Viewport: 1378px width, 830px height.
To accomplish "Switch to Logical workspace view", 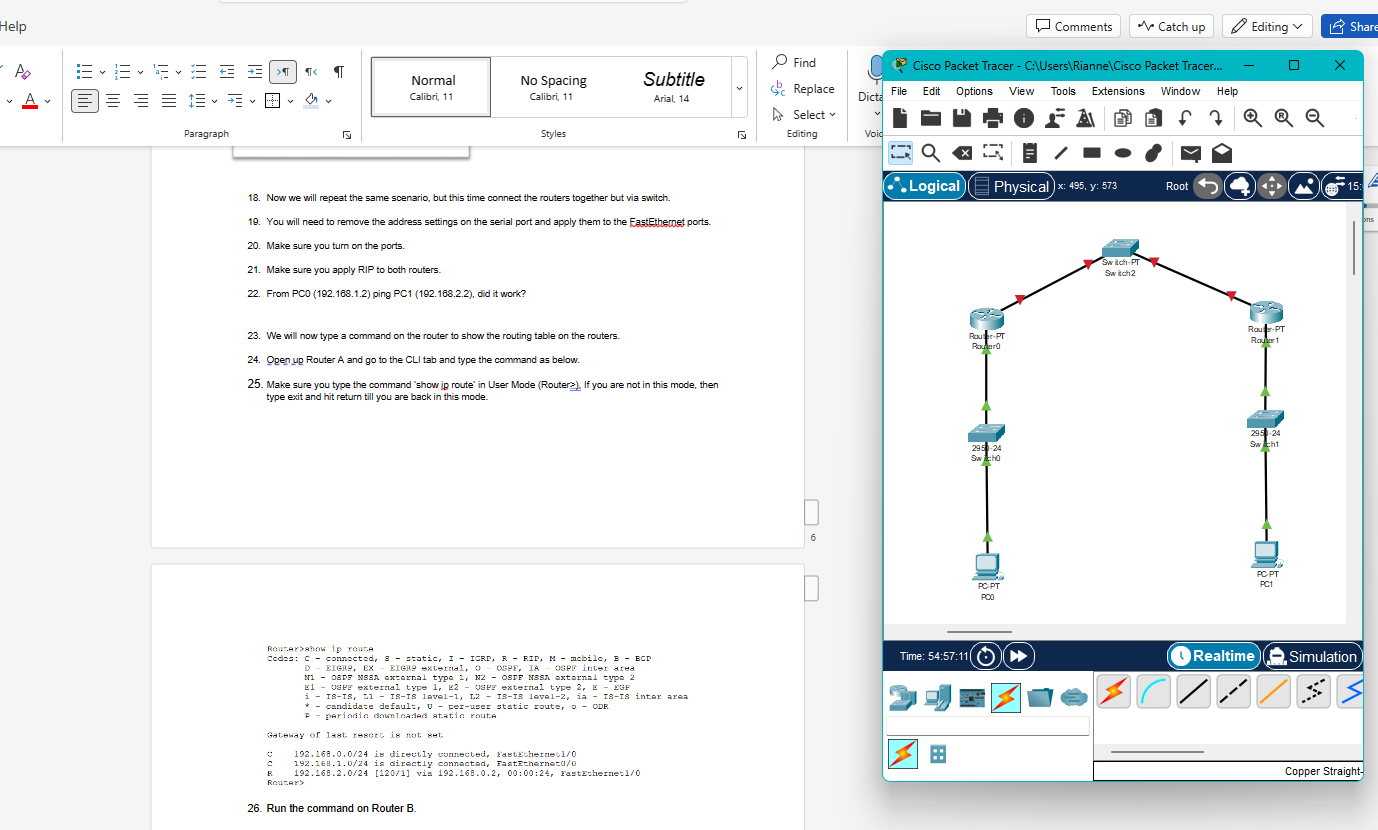I will (924, 186).
